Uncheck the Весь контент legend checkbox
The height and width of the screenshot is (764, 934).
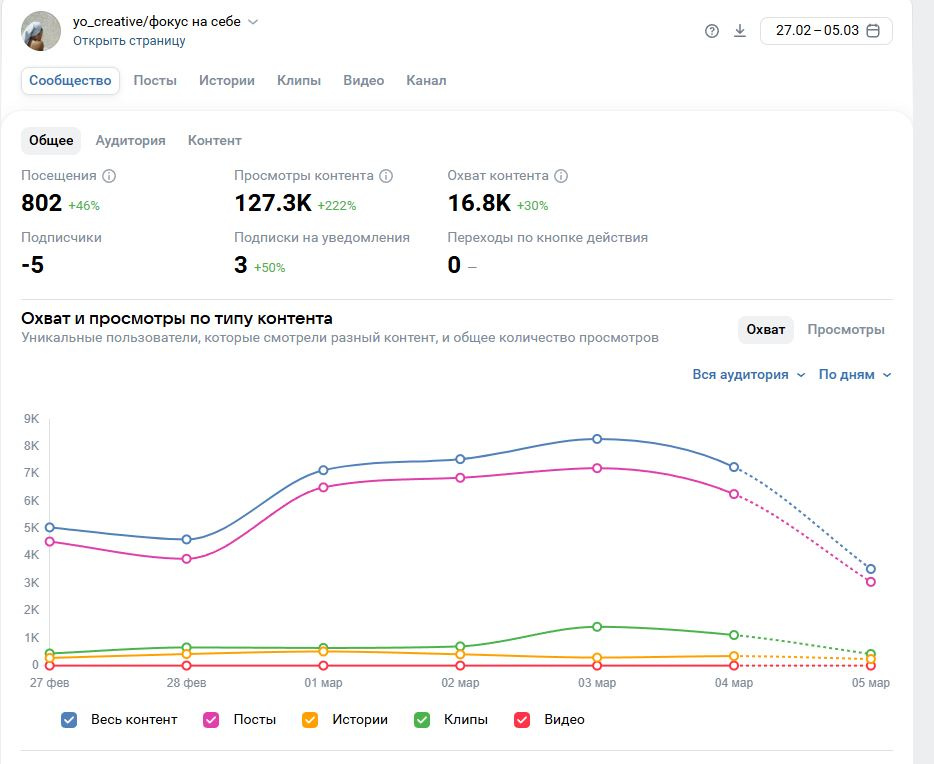click(69, 719)
